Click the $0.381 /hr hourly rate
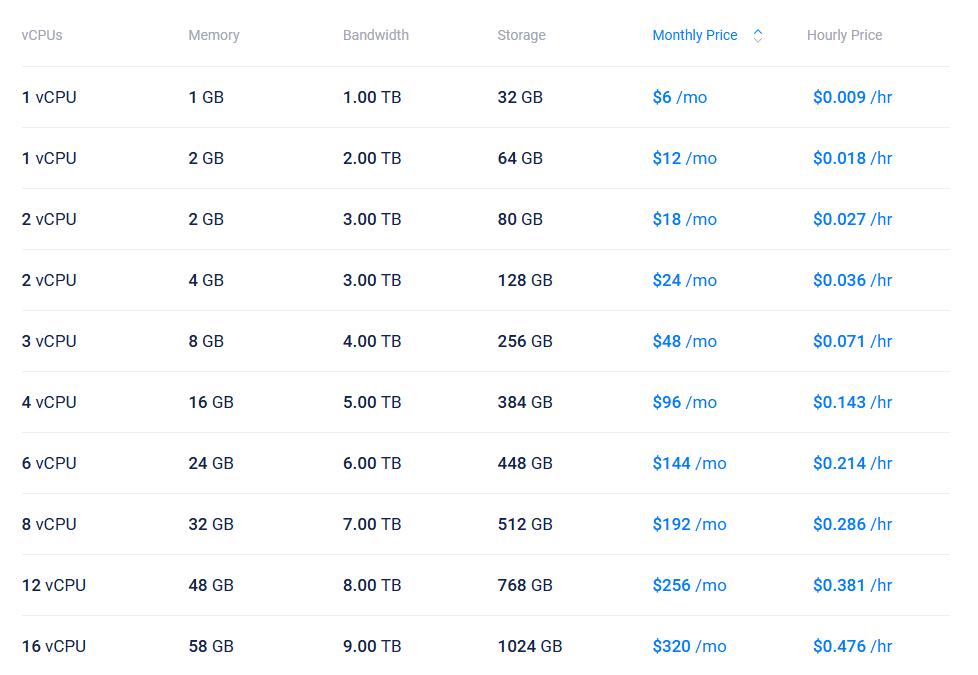978x675 pixels. pos(852,585)
